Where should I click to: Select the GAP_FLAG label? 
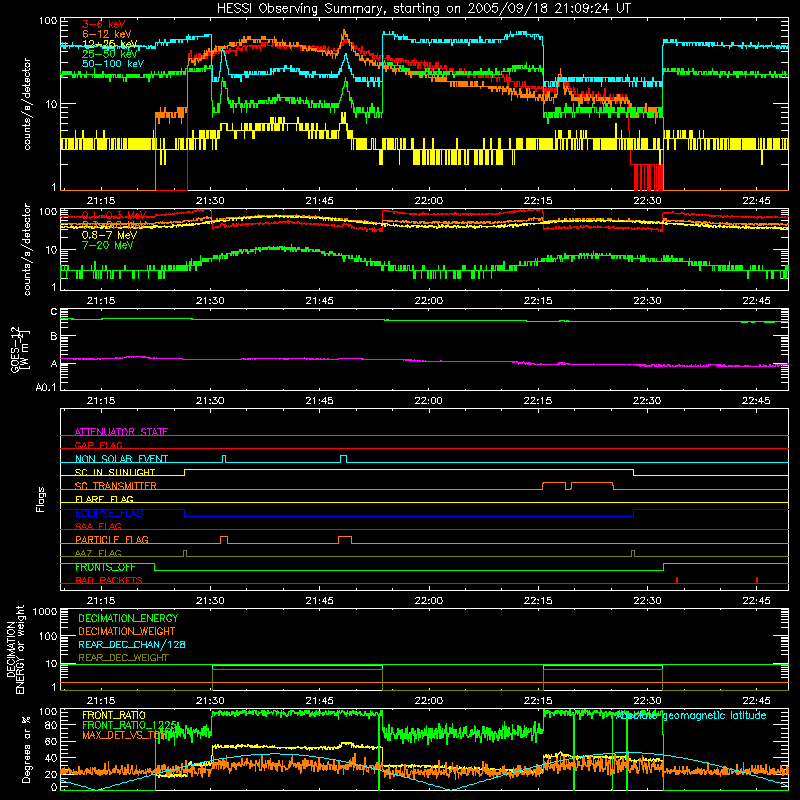[98, 445]
